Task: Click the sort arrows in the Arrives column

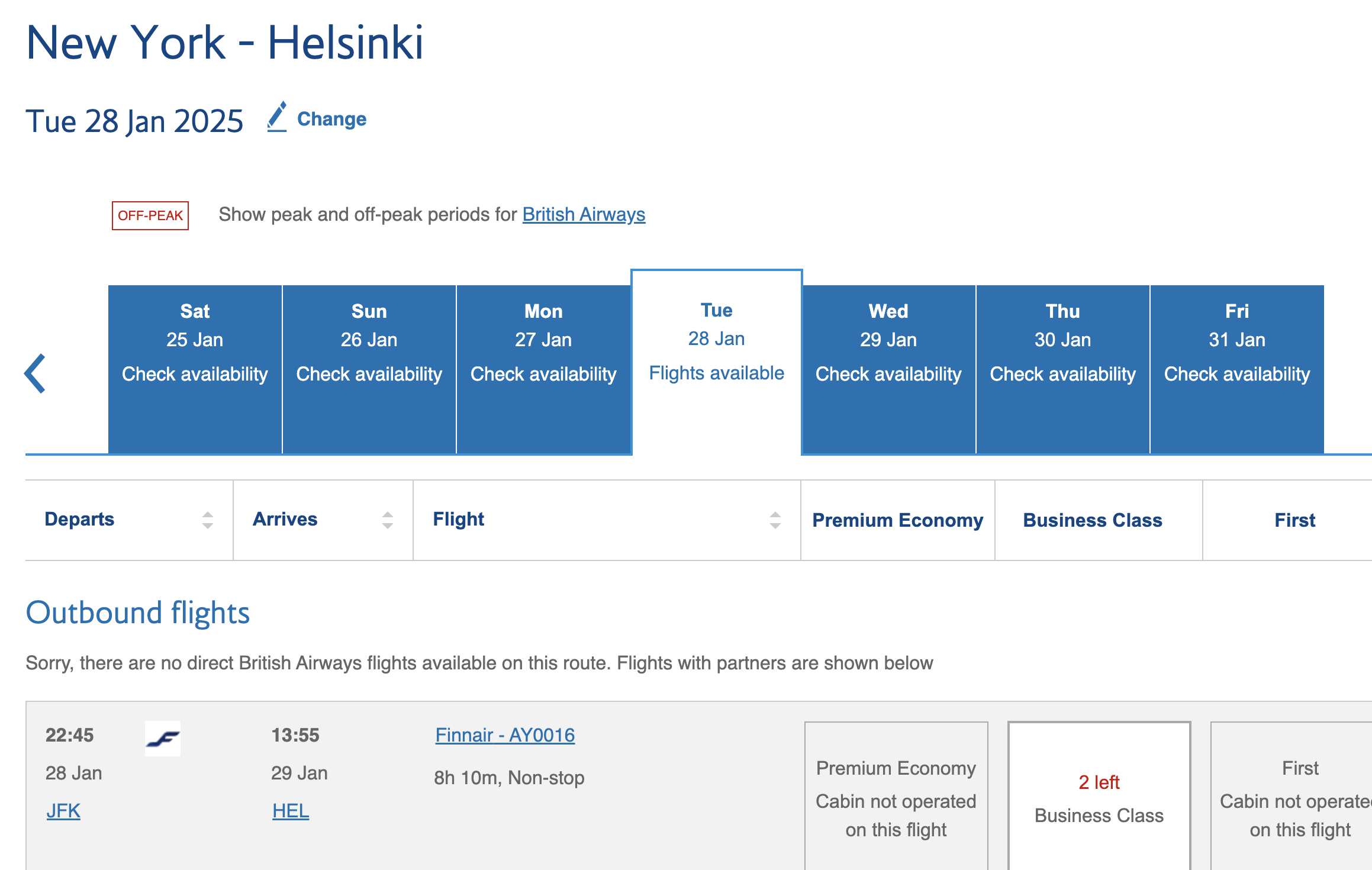Action: tap(387, 520)
